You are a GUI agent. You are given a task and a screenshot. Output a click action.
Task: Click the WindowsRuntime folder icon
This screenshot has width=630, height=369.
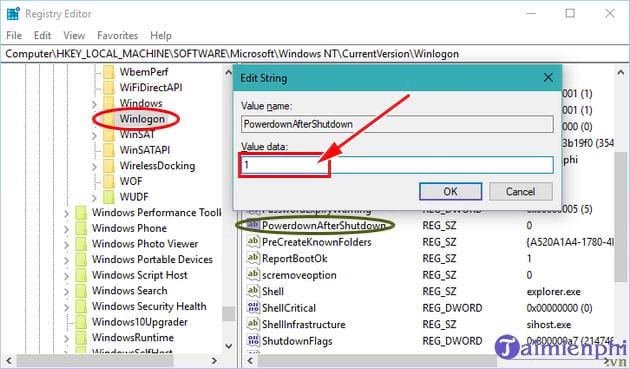81,338
